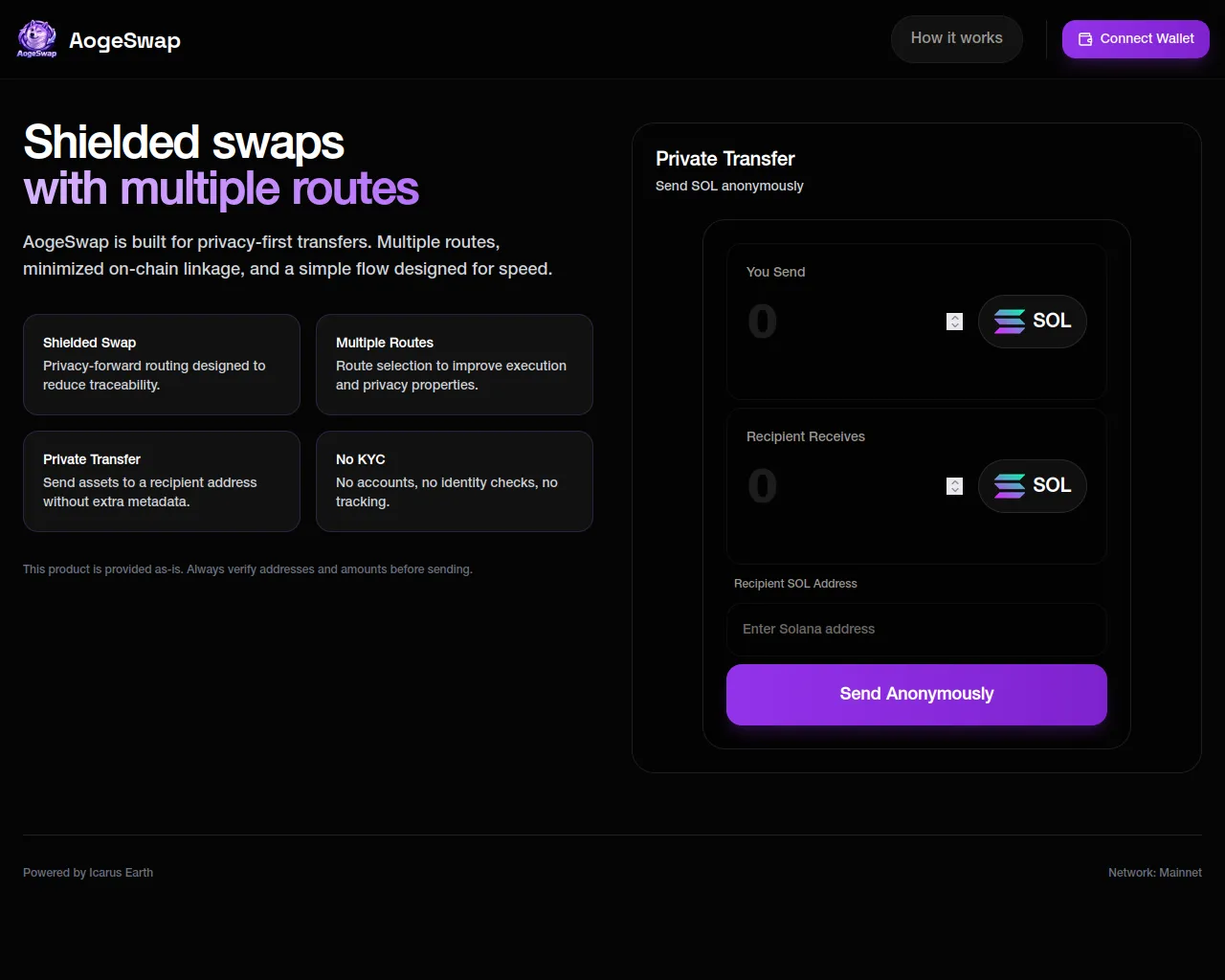Select the Multiple Routes feature card
Image resolution: width=1225 pixels, height=980 pixels.
[x=454, y=365]
